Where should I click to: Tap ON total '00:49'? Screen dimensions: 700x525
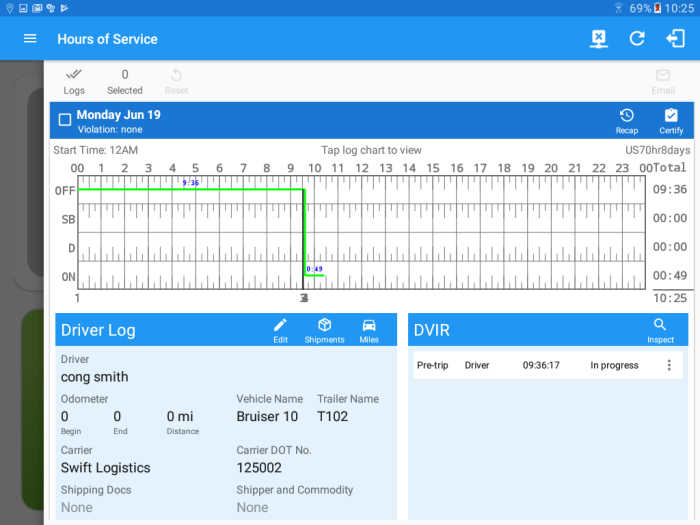pyautogui.click(x=670, y=275)
